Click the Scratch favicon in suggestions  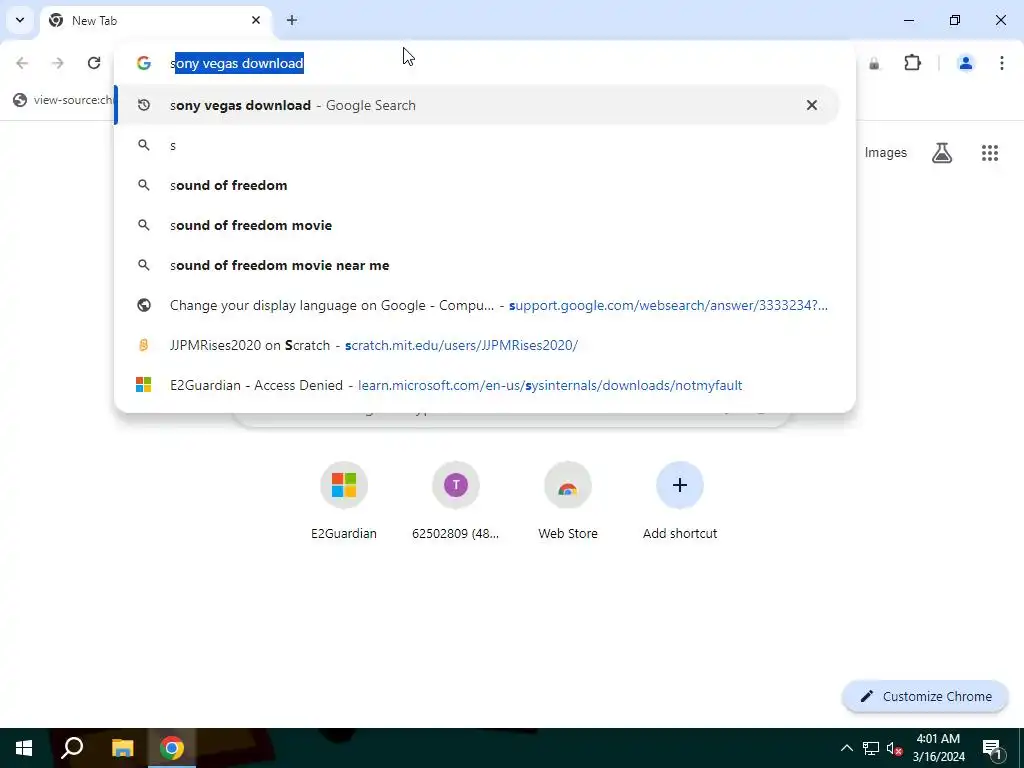point(144,345)
